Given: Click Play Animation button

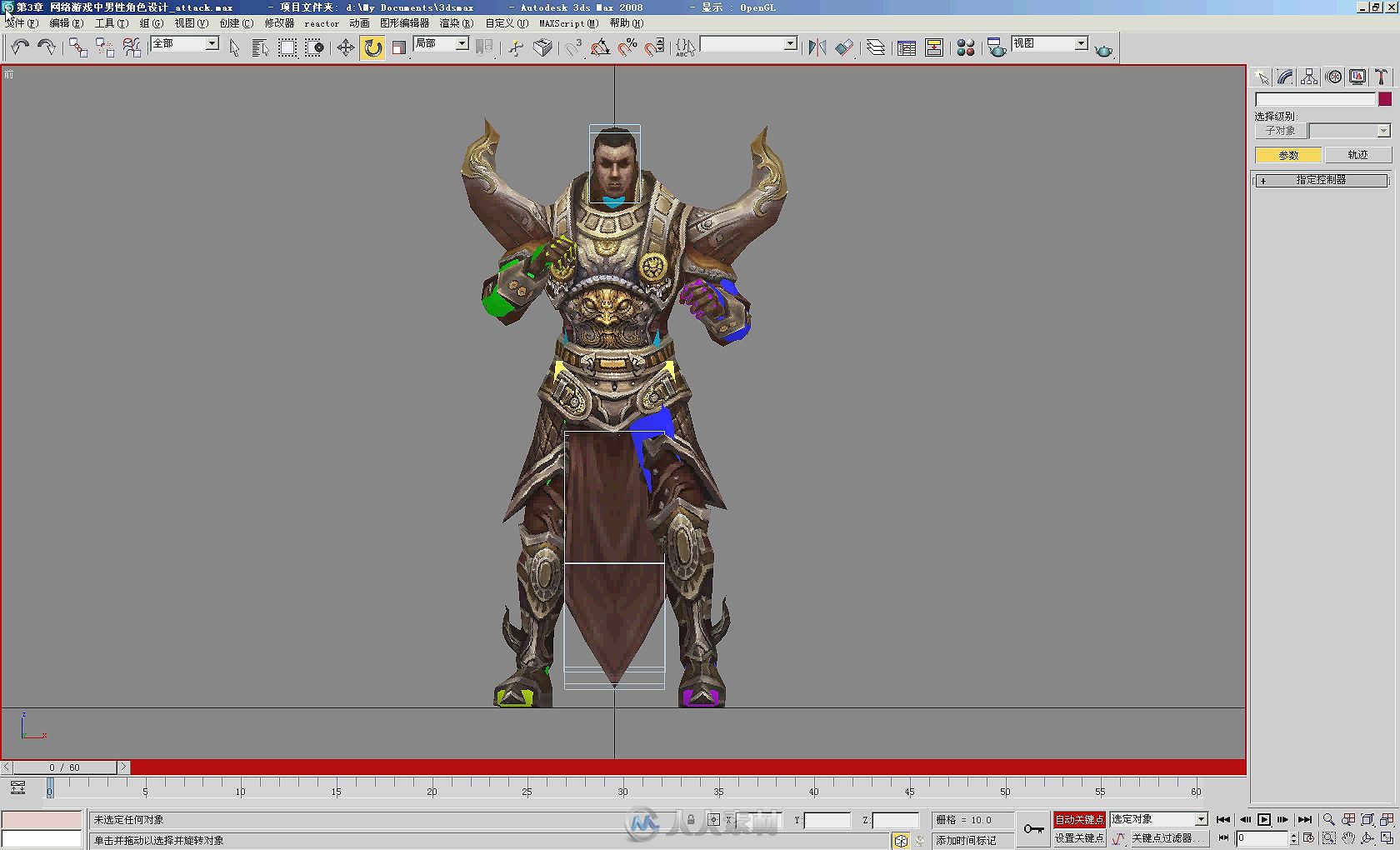Looking at the screenshot, I should click(1264, 820).
